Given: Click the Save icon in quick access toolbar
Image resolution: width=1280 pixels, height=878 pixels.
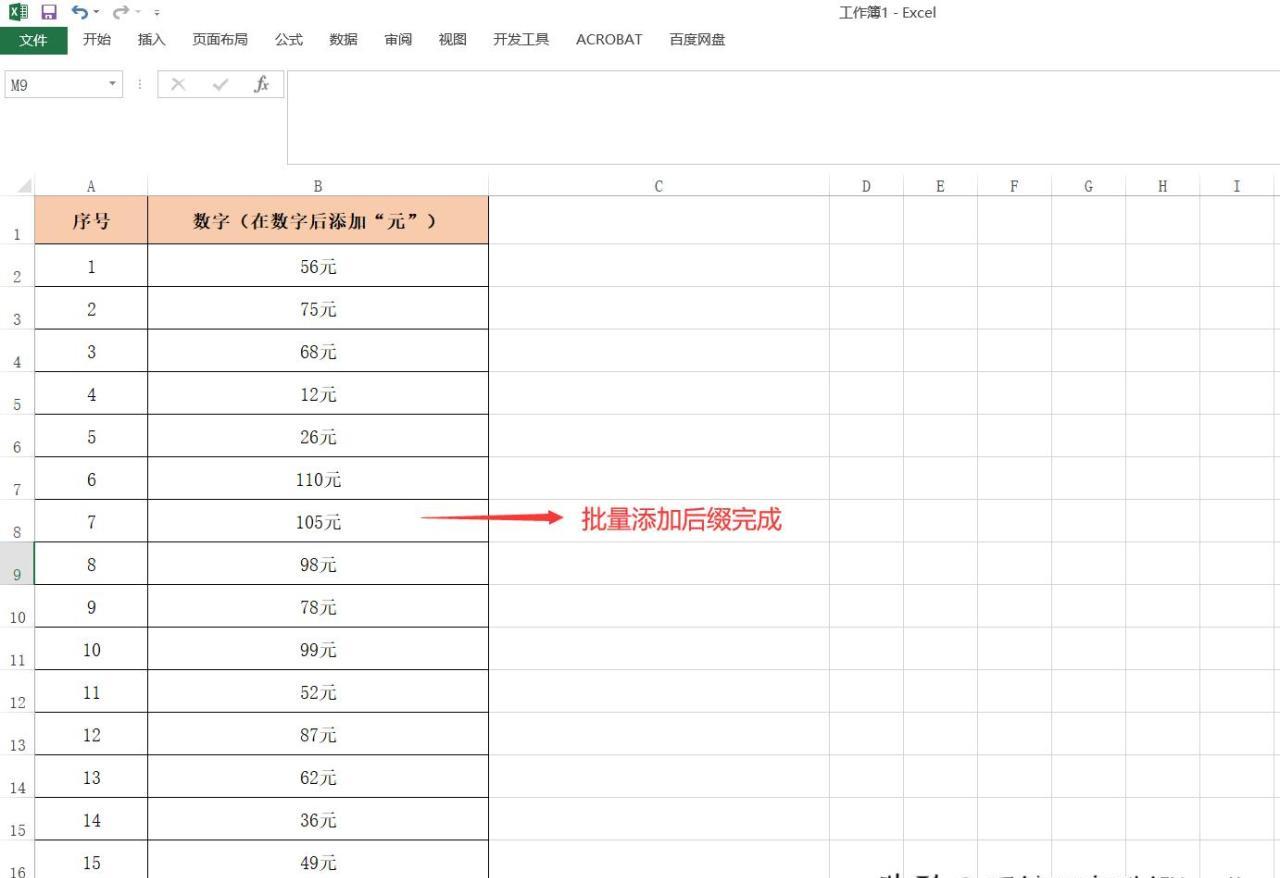Looking at the screenshot, I should click(x=48, y=13).
